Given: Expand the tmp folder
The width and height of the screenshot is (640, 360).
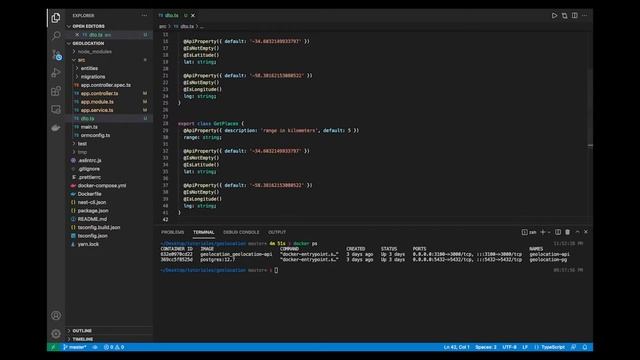Looking at the screenshot, I should click(x=82, y=152).
